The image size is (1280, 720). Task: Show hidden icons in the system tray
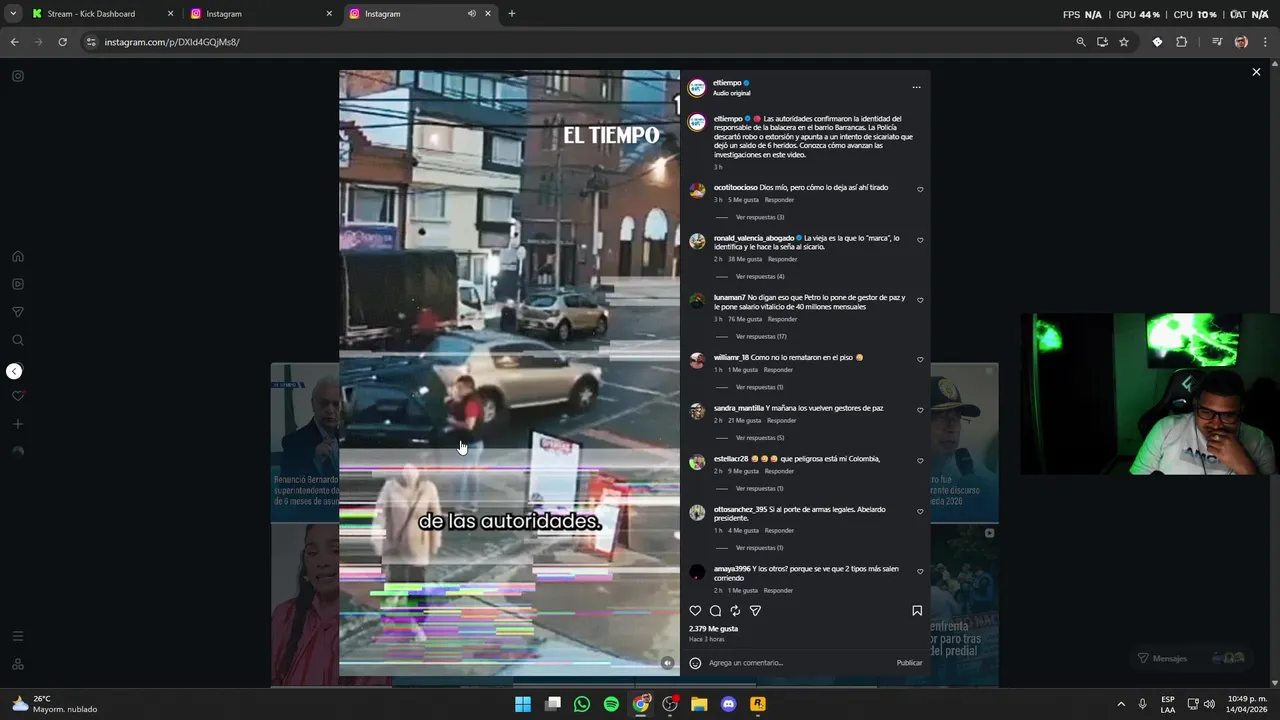pyautogui.click(x=1120, y=704)
